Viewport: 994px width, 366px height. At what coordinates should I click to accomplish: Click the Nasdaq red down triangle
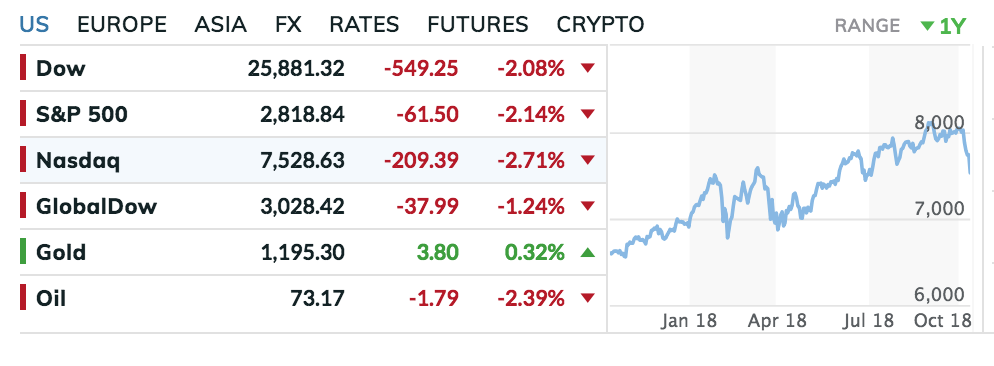click(588, 160)
